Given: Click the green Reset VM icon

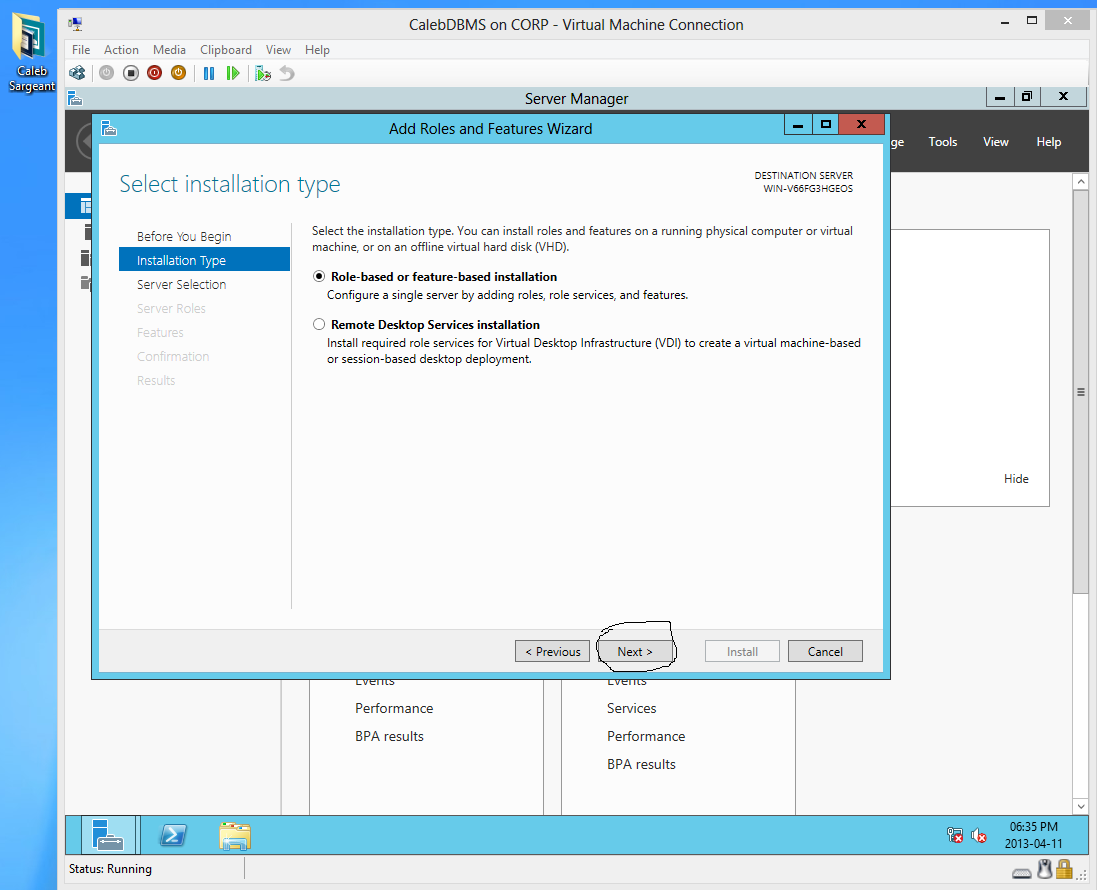Looking at the screenshot, I should pyautogui.click(x=233, y=73).
